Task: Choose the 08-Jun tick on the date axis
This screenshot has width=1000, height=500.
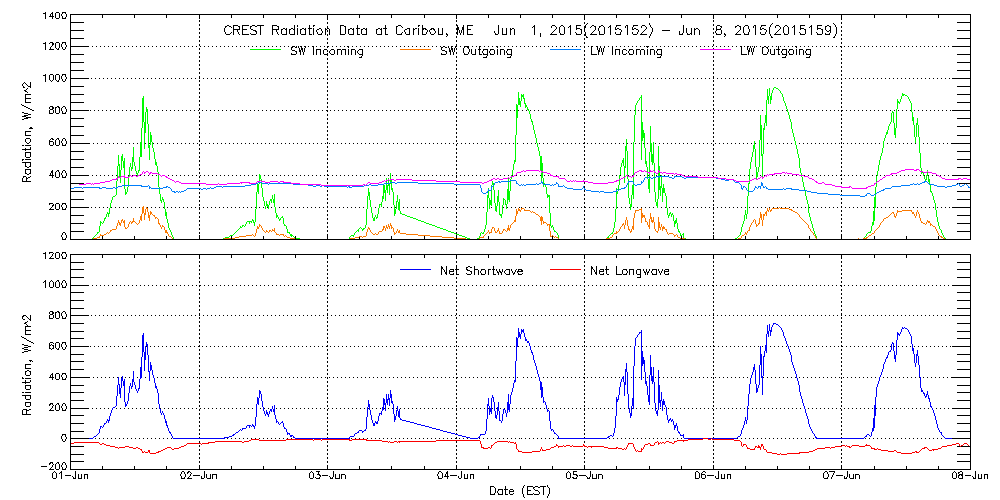Action: coord(970,477)
